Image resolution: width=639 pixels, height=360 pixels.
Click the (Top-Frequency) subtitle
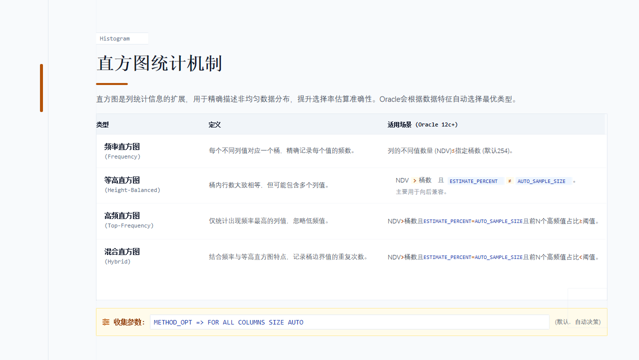click(129, 225)
